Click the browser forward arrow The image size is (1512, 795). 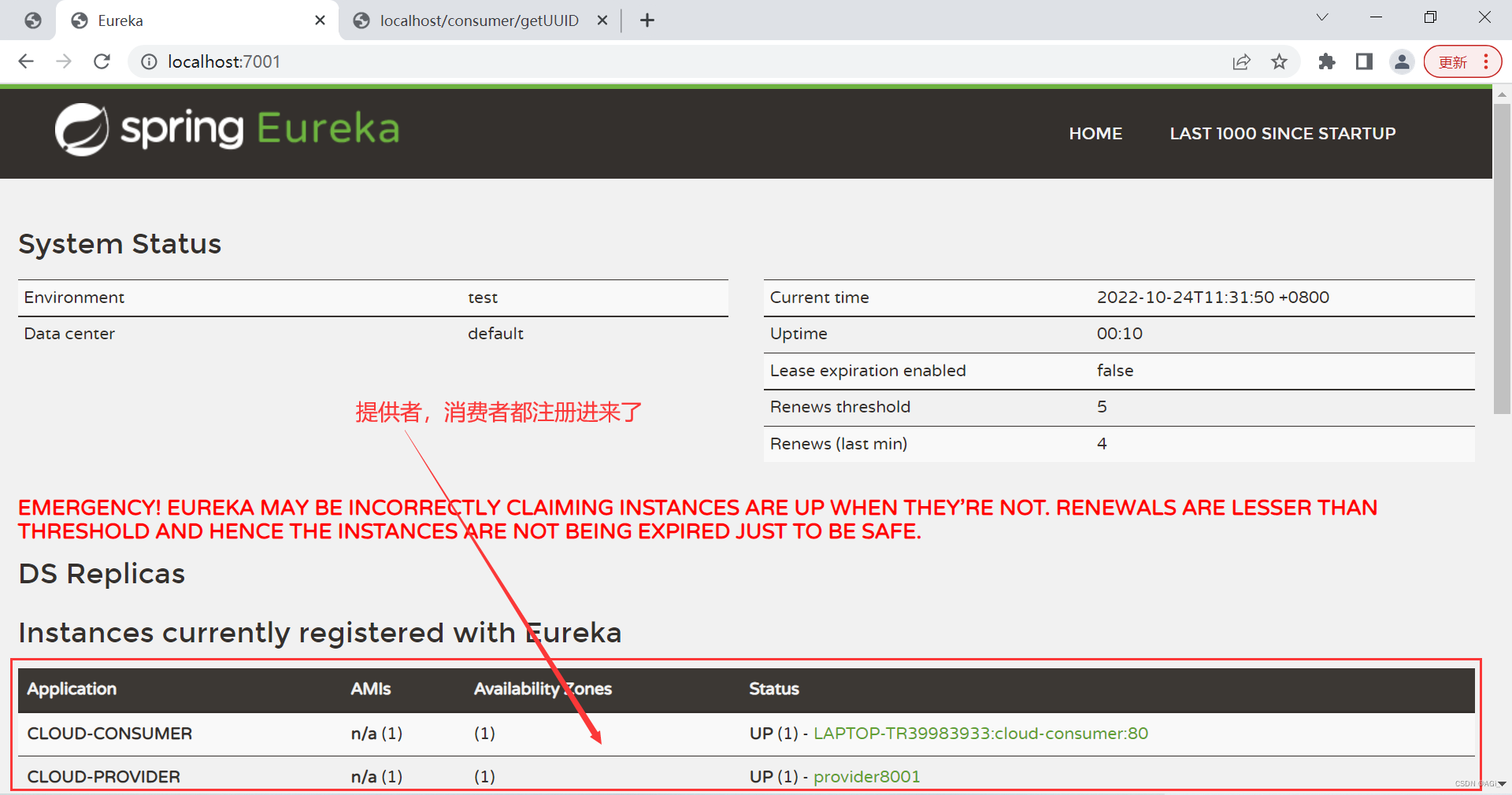[64, 61]
